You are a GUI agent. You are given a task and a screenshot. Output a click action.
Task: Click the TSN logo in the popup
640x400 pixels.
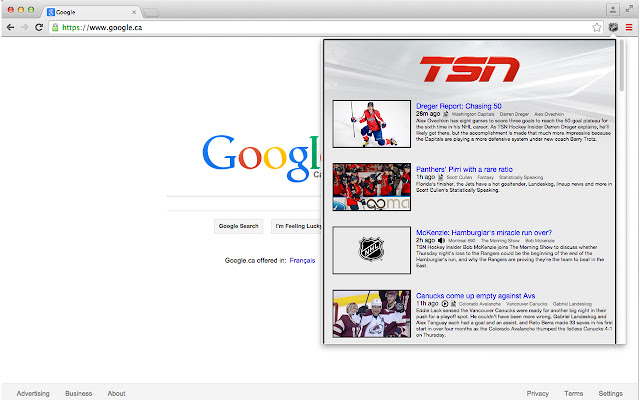pos(469,69)
